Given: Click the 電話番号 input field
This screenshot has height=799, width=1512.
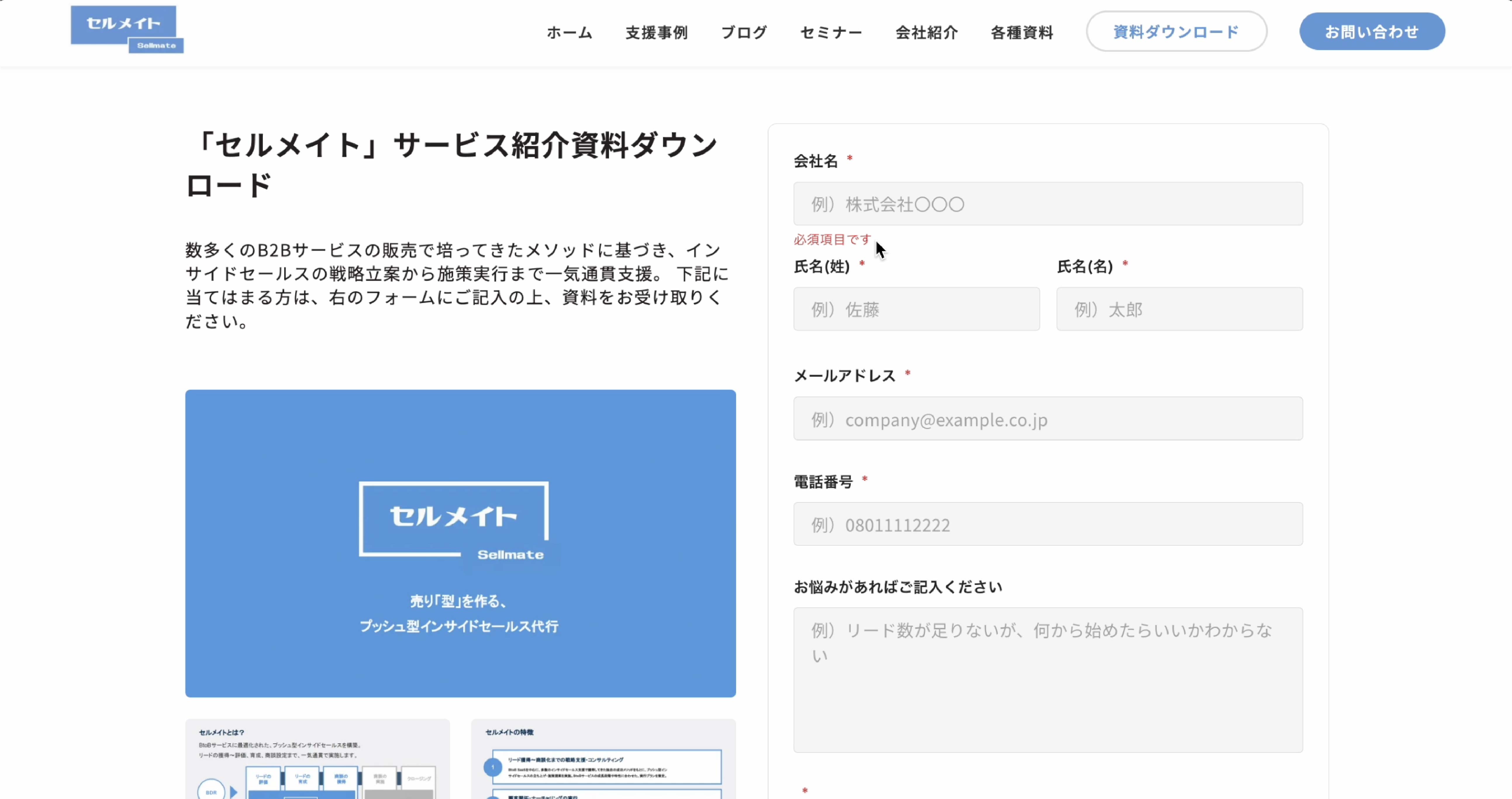Looking at the screenshot, I should pyautogui.click(x=1047, y=524).
